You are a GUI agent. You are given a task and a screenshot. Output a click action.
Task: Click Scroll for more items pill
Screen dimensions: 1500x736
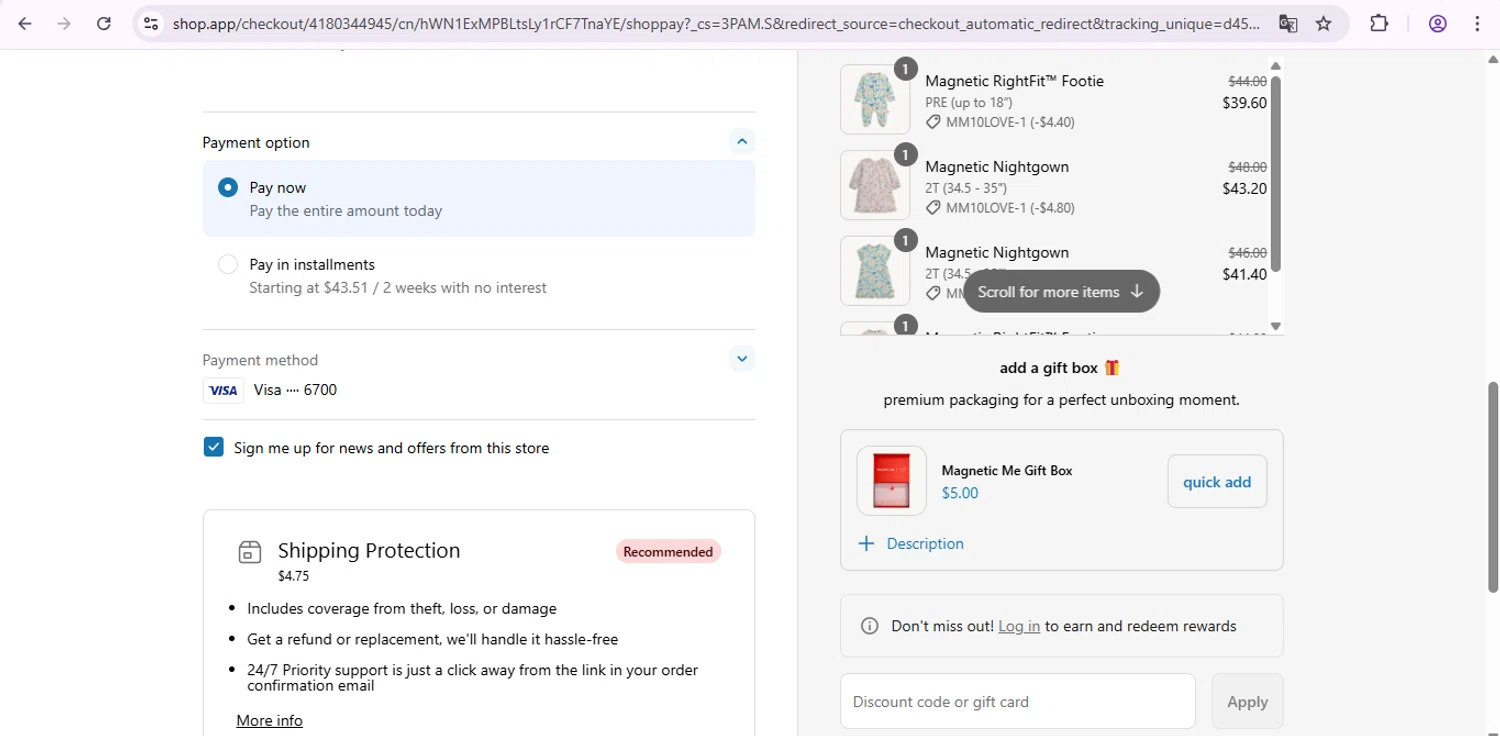(1061, 291)
